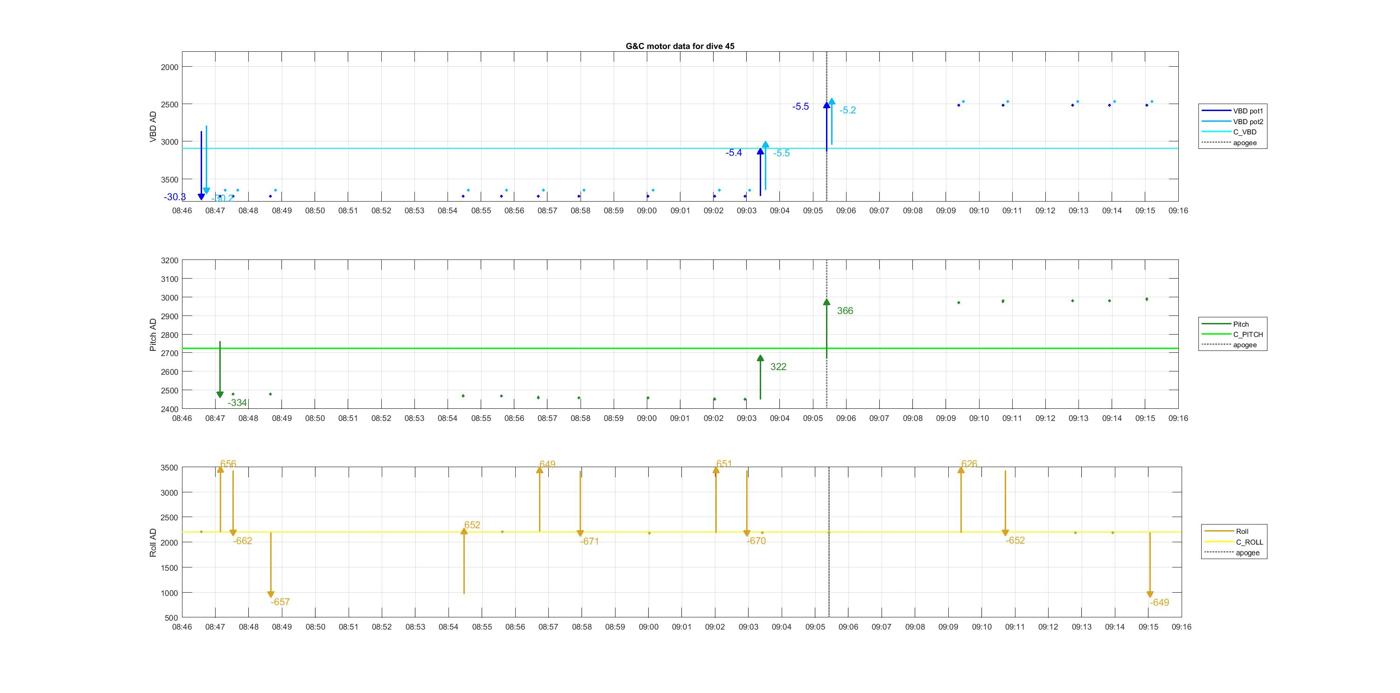Click the '-662' roll data label
Viewport: 1400px width, 693px height.
(x=243, y=541)
